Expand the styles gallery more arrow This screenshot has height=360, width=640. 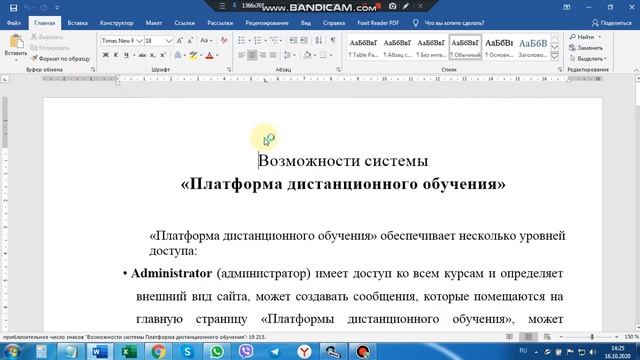(x=555, y=57)
